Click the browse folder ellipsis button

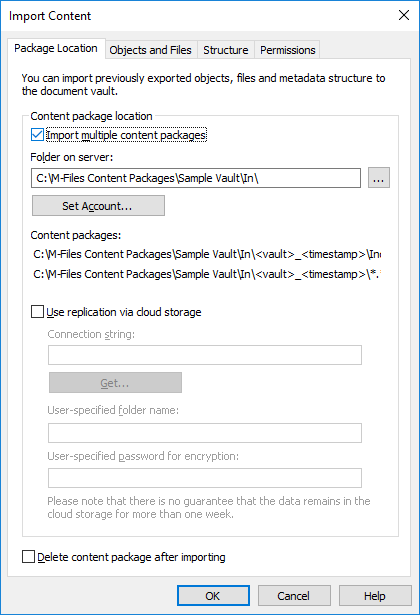(378, 178)
